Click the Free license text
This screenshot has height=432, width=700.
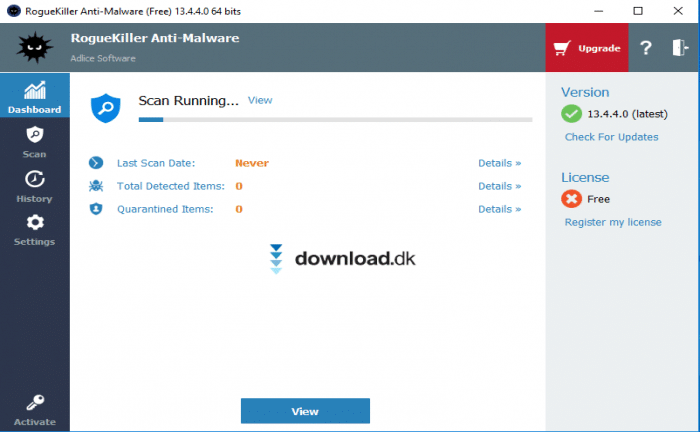click(598, 199)
